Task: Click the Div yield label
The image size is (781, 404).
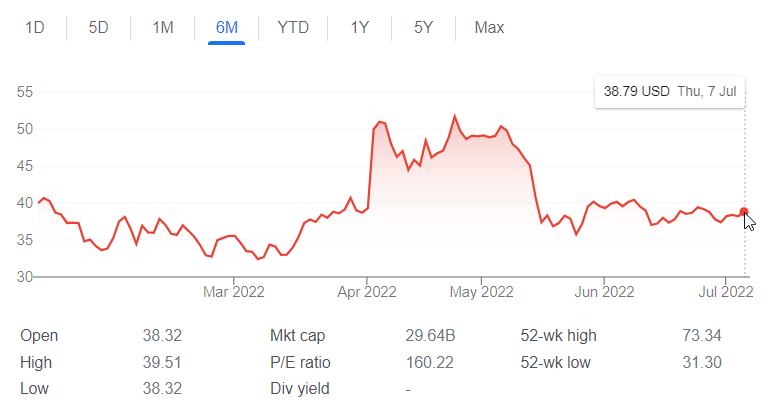Action: 300,388
